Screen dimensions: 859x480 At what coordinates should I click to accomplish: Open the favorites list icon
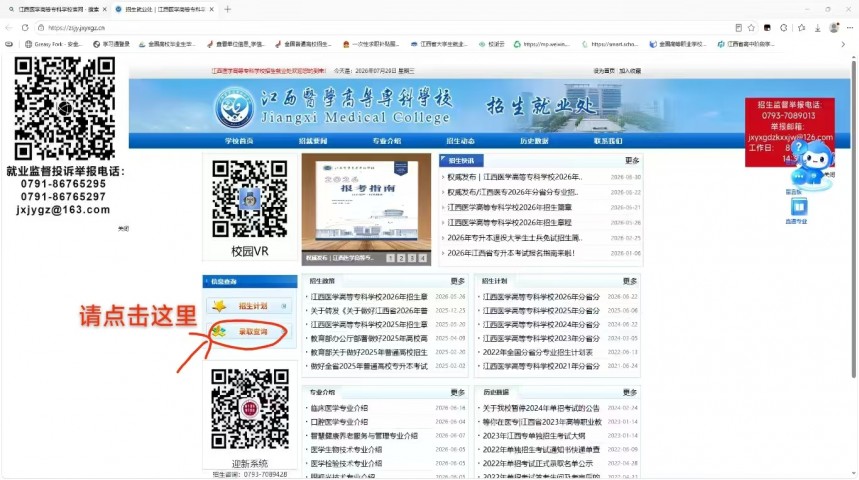coord(801,27)
